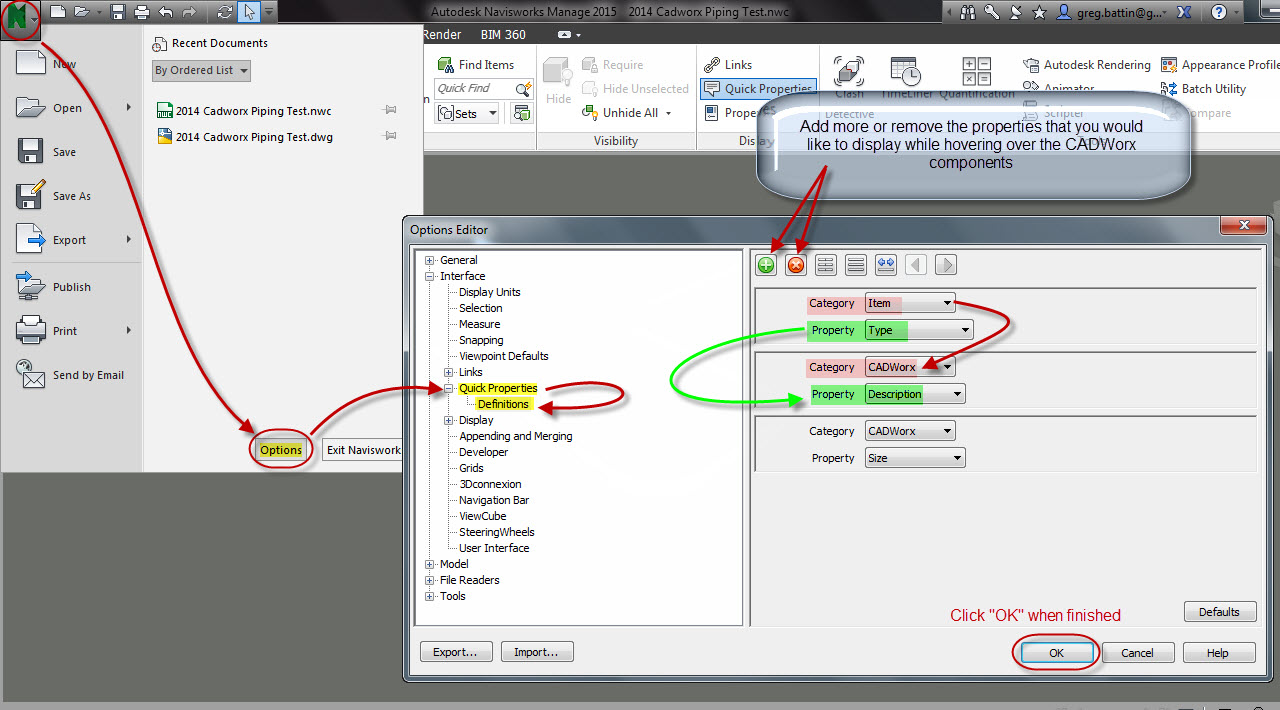The image size is (1280, 710).
Task: Open the Property dropdown showing Size
Action: click(x=915, y=458)
